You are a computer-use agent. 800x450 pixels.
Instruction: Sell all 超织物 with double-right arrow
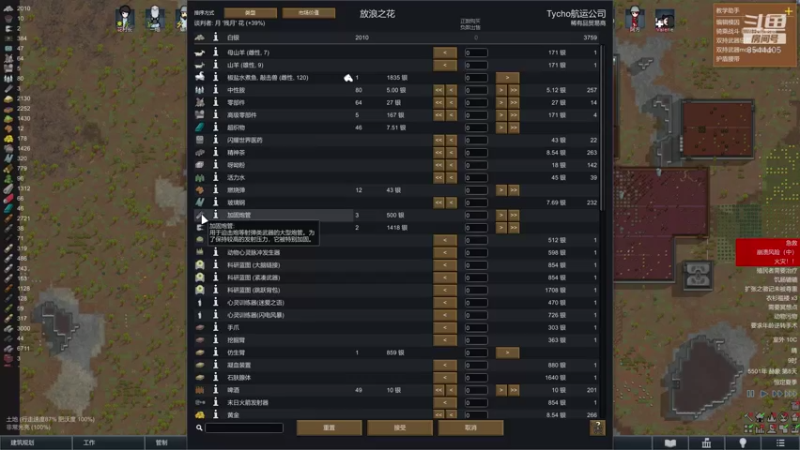(x=514, y=127)
